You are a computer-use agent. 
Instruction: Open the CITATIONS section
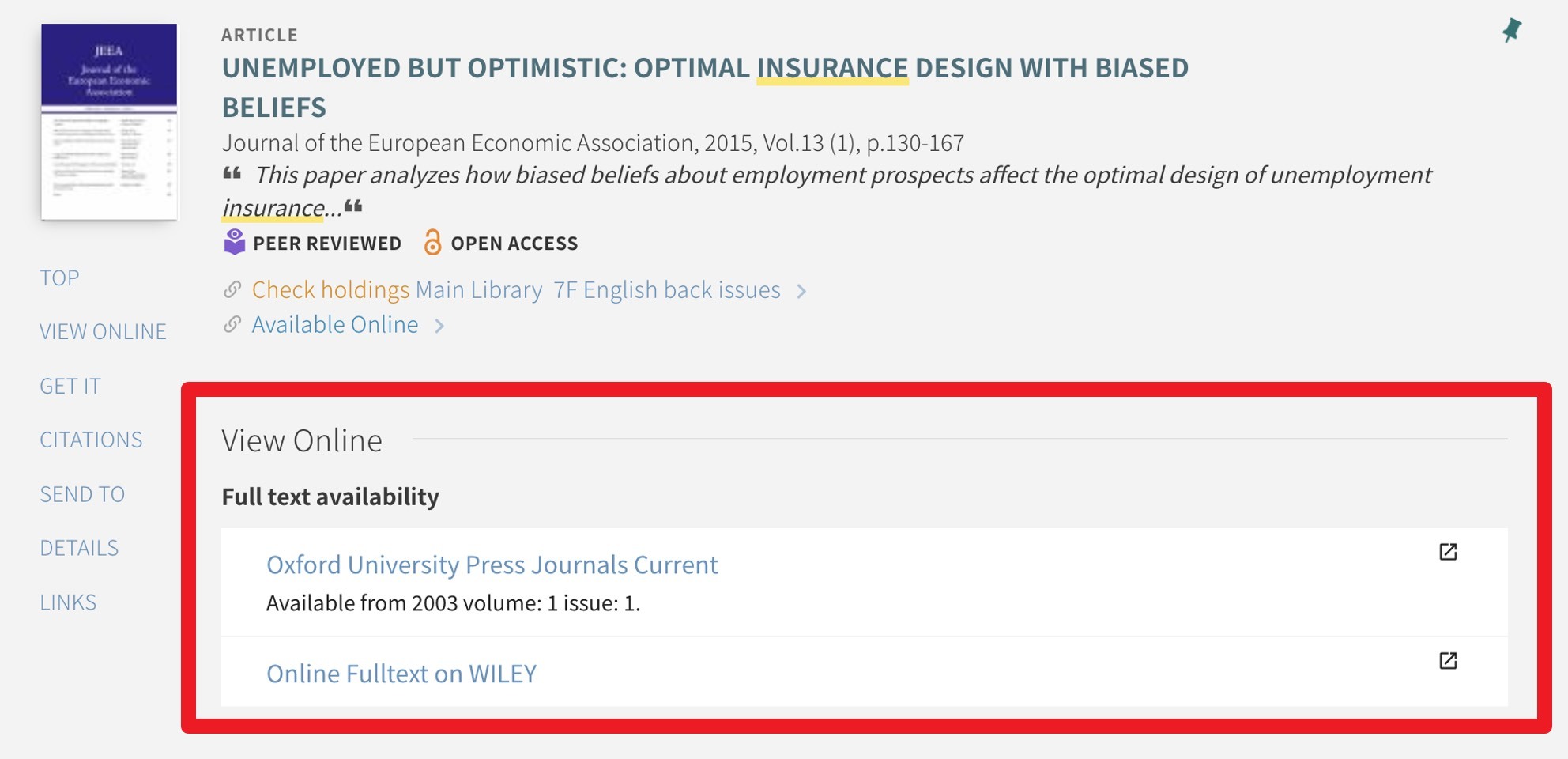coord(91,440)
